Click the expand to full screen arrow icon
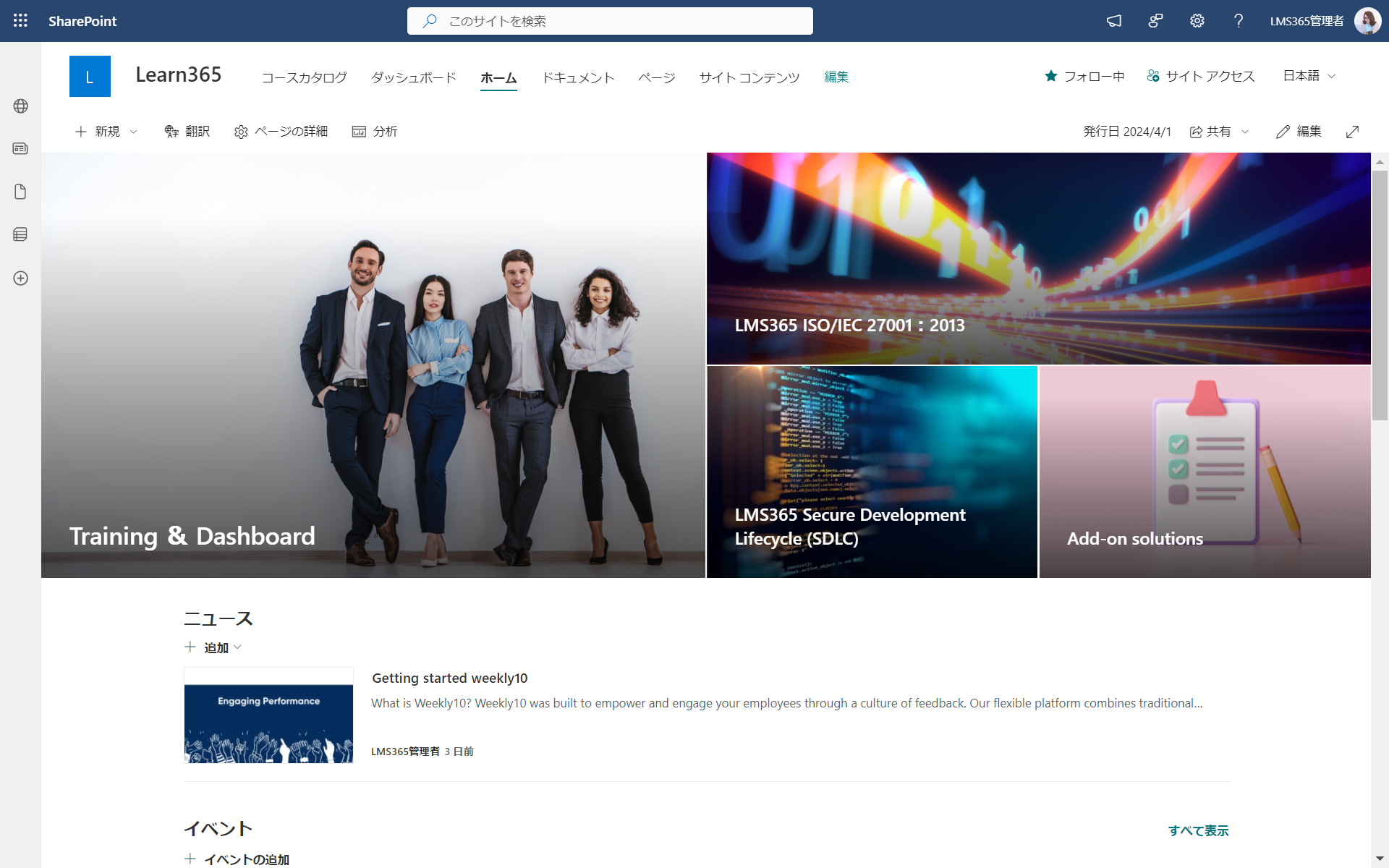1389x868 pixels. (x=1352, y=132)
